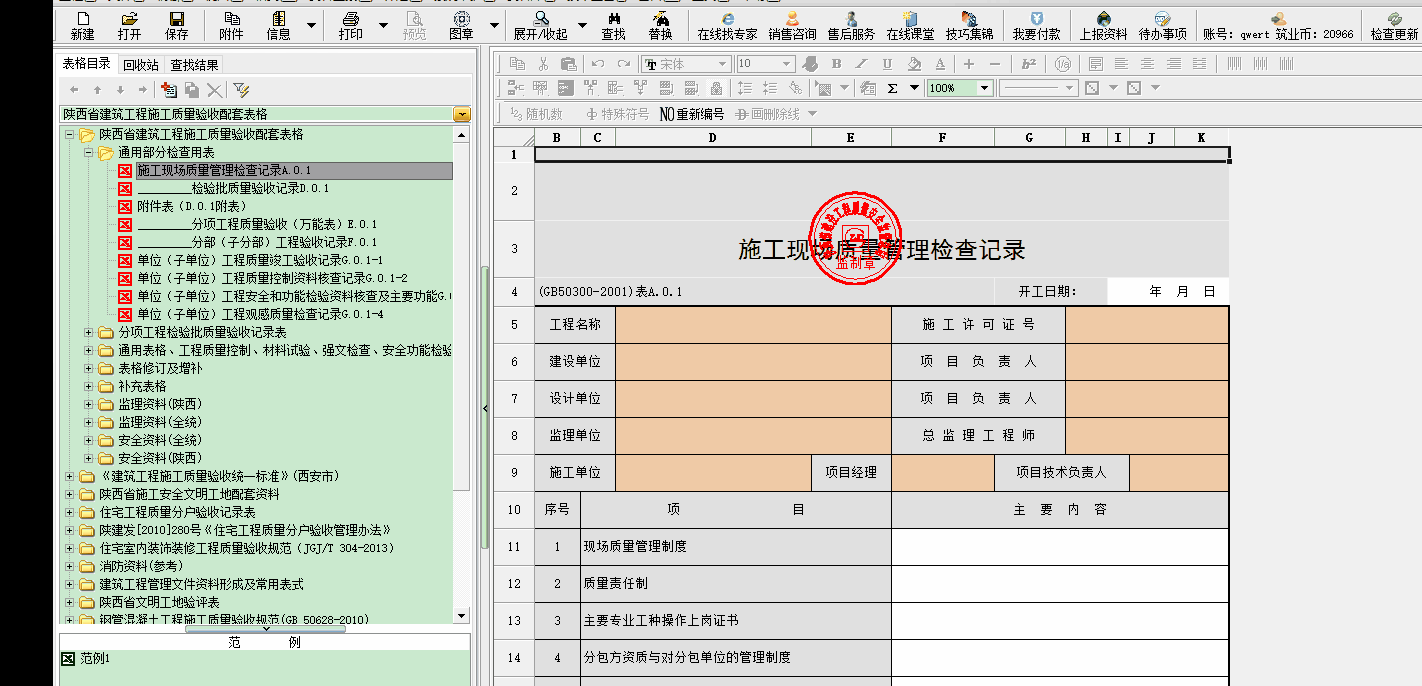Click the 检查更新 check updates icon
This screenshot has width=1422, height=686.
[1394, 25]
